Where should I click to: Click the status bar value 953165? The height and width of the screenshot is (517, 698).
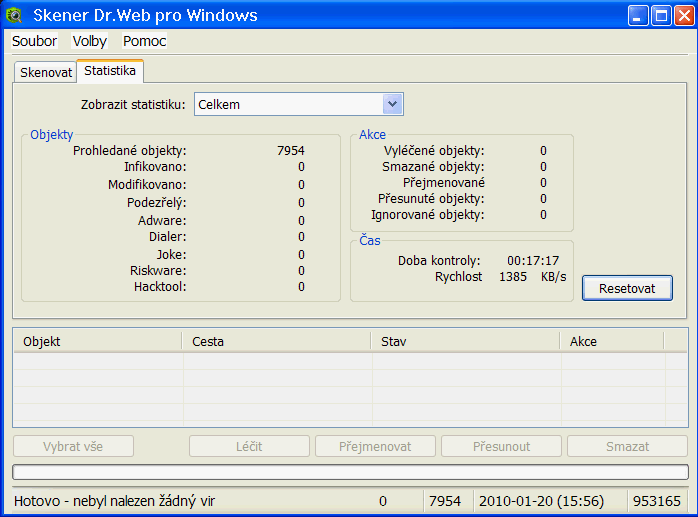pos(657,501)
